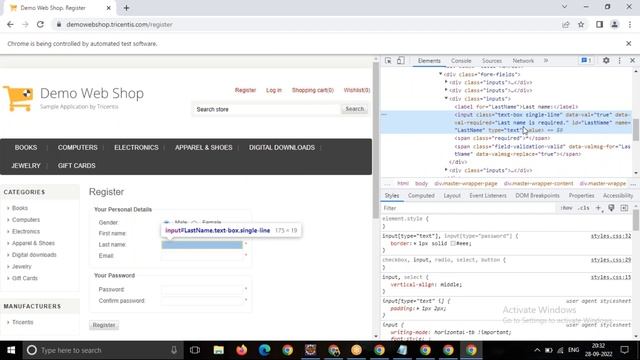Viewport: 640px width, 360px height.
Task: Open the Windows notification center icon
Action: (x=624, y=350)
